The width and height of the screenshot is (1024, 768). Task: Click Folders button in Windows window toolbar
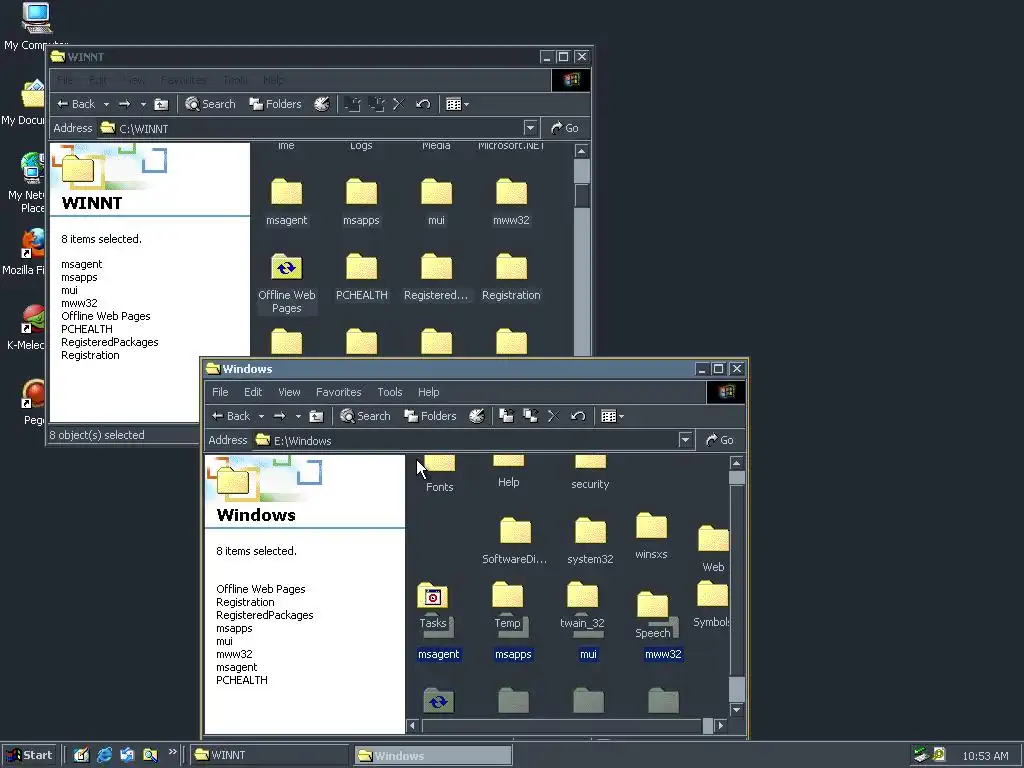(x=430, y=416)
